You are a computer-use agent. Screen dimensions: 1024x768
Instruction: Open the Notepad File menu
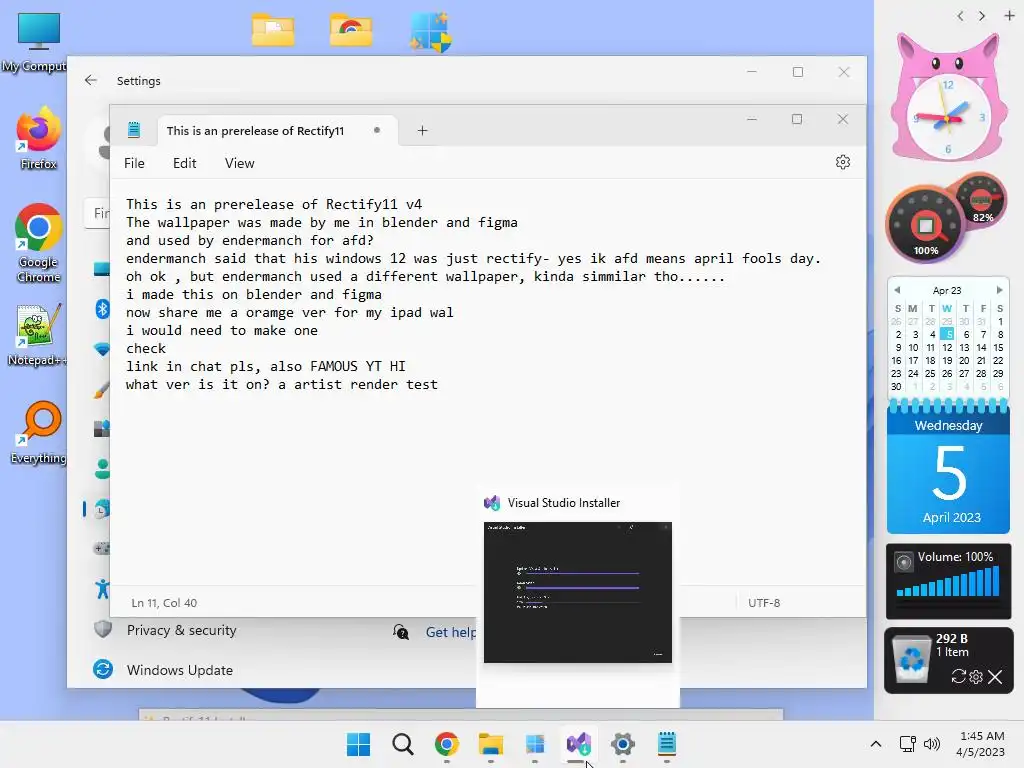(134, 163)
